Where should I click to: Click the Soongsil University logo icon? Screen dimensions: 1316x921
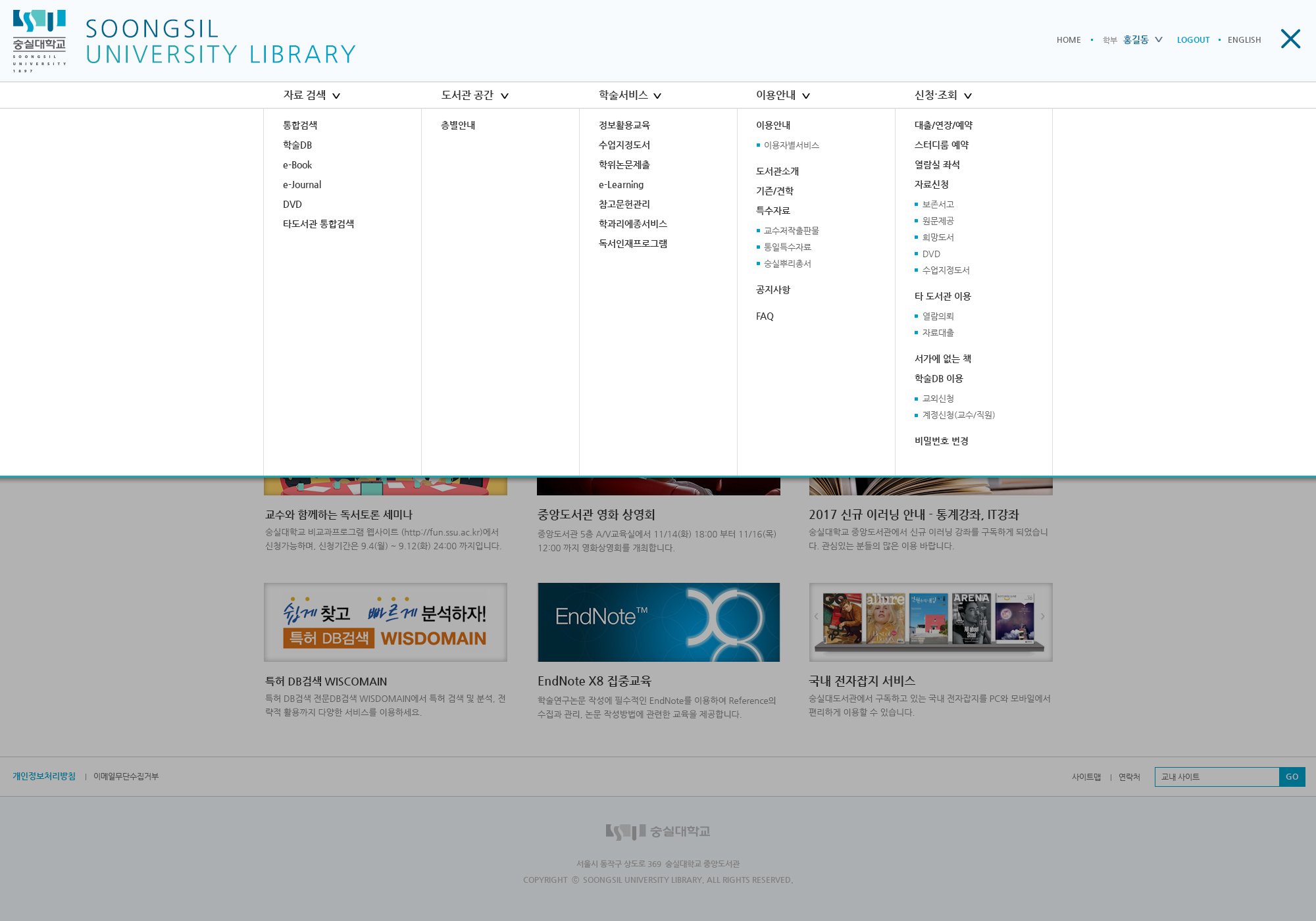coord(39,41)
